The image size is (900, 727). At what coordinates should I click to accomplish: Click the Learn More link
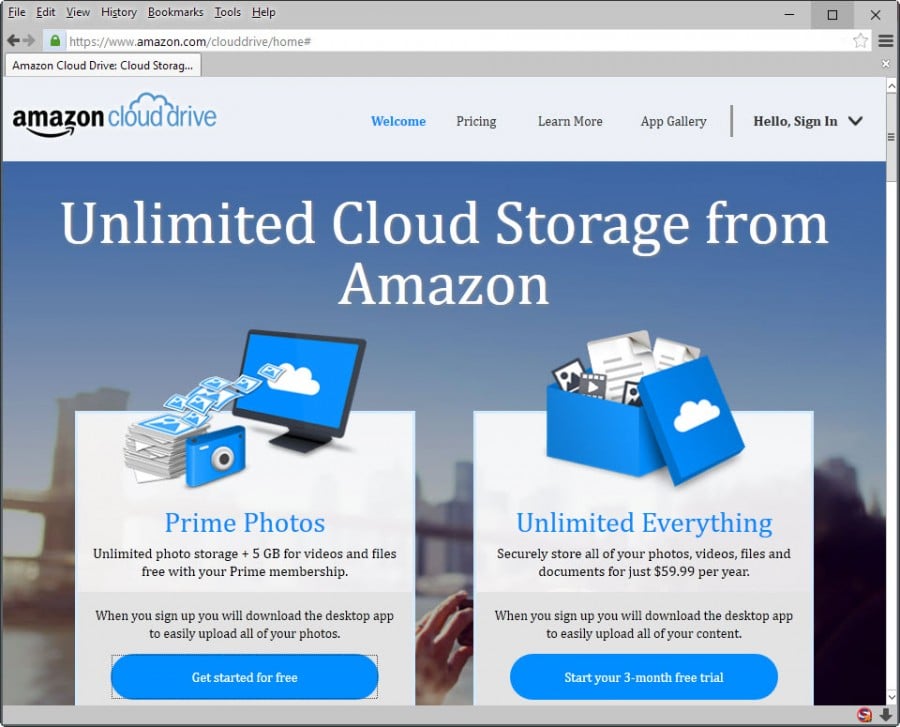[570, 121]
